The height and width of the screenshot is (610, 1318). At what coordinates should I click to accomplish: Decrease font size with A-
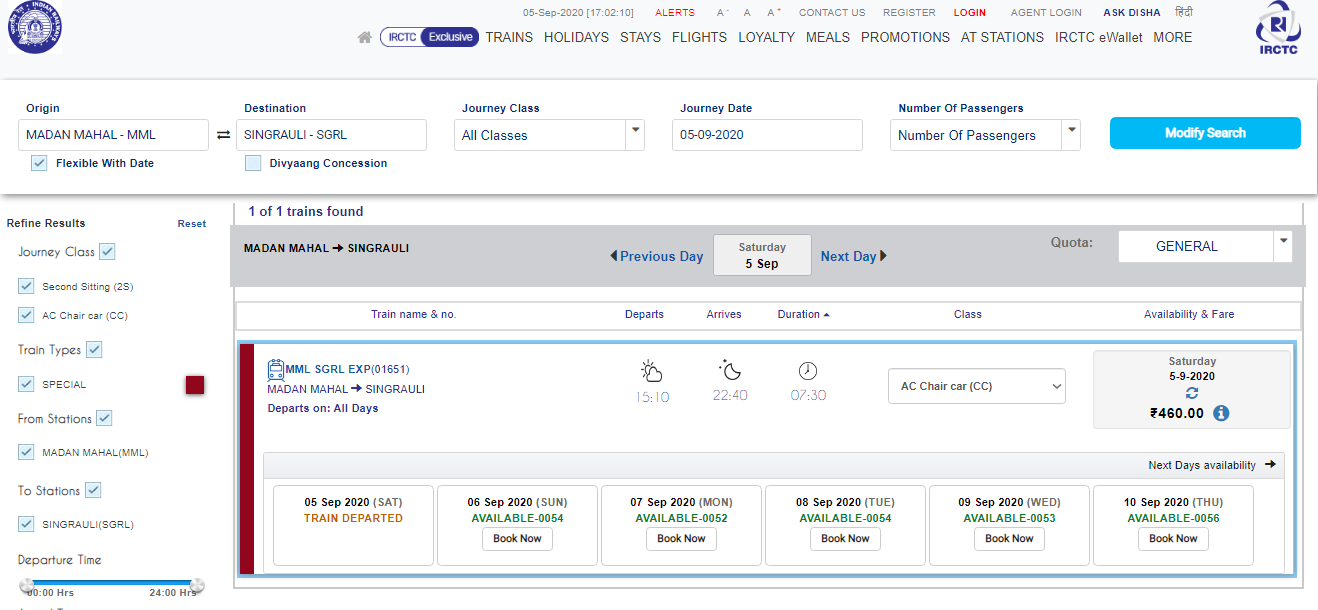coord(722,13)
